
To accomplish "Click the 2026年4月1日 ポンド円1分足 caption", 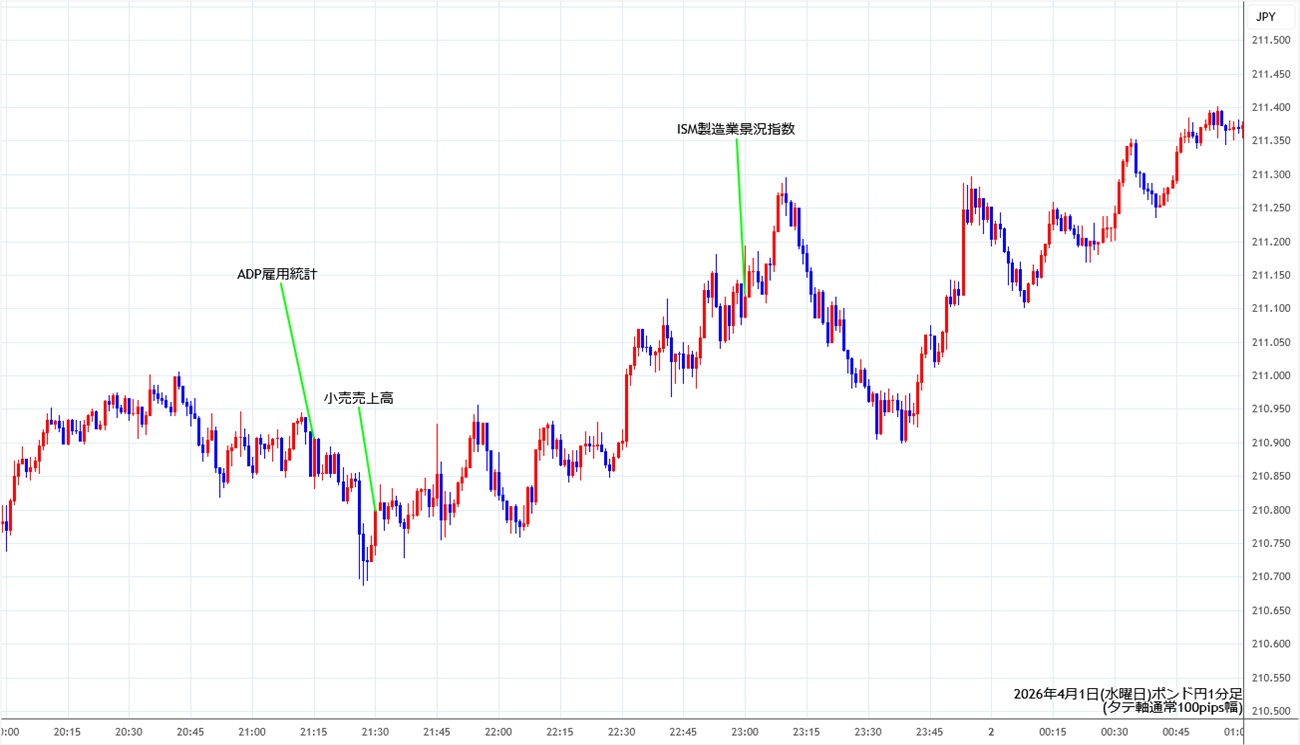I will pyautogui.click(x=1127, y=693).
